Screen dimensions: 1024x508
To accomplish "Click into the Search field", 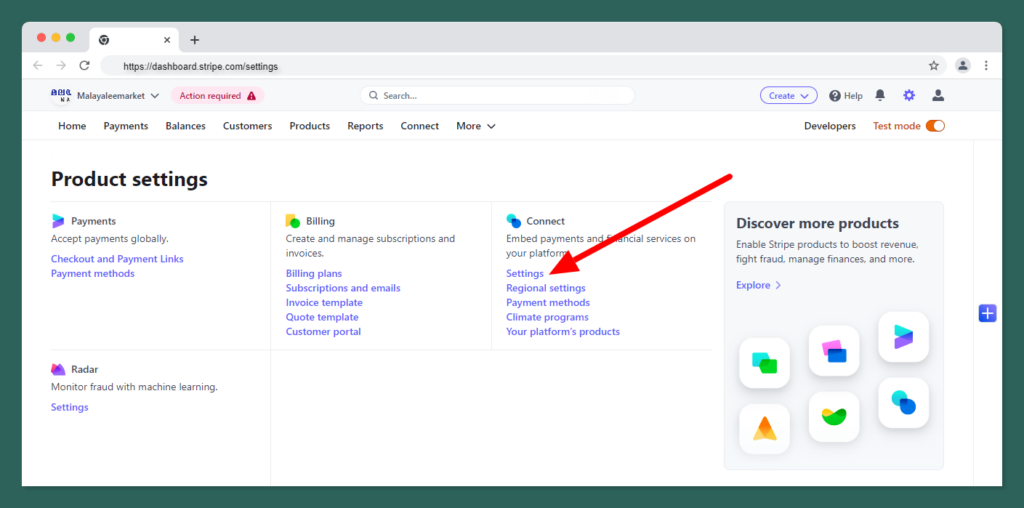I will (497, 96).
